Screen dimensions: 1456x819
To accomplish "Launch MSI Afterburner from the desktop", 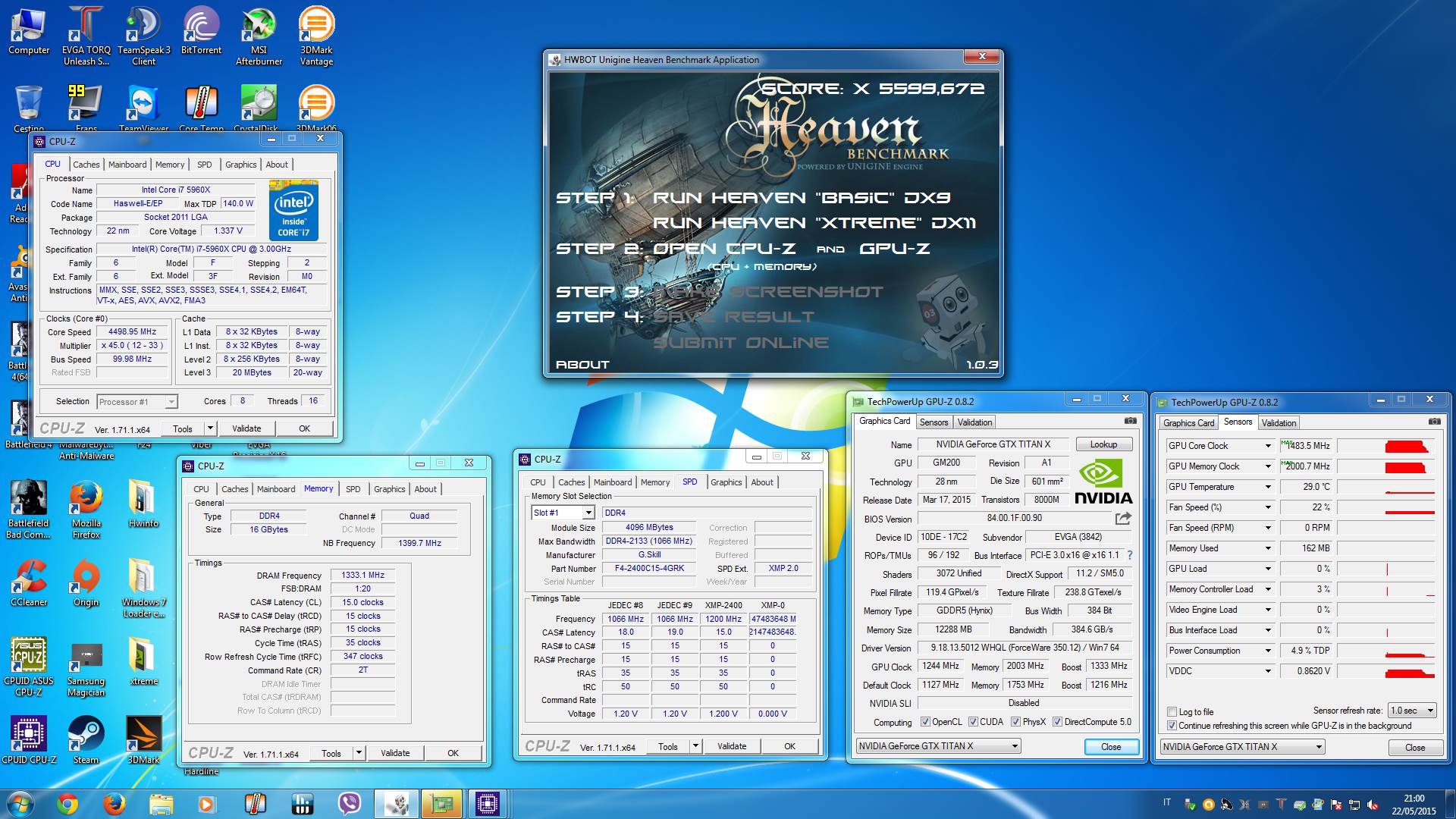I will tap(259, 36).
